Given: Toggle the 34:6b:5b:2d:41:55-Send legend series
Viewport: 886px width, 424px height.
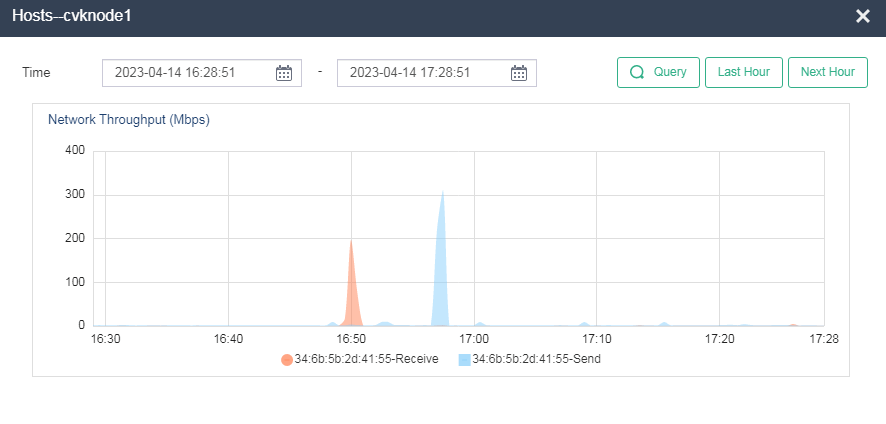Looking at the screenshot, I should click(529, 360).
